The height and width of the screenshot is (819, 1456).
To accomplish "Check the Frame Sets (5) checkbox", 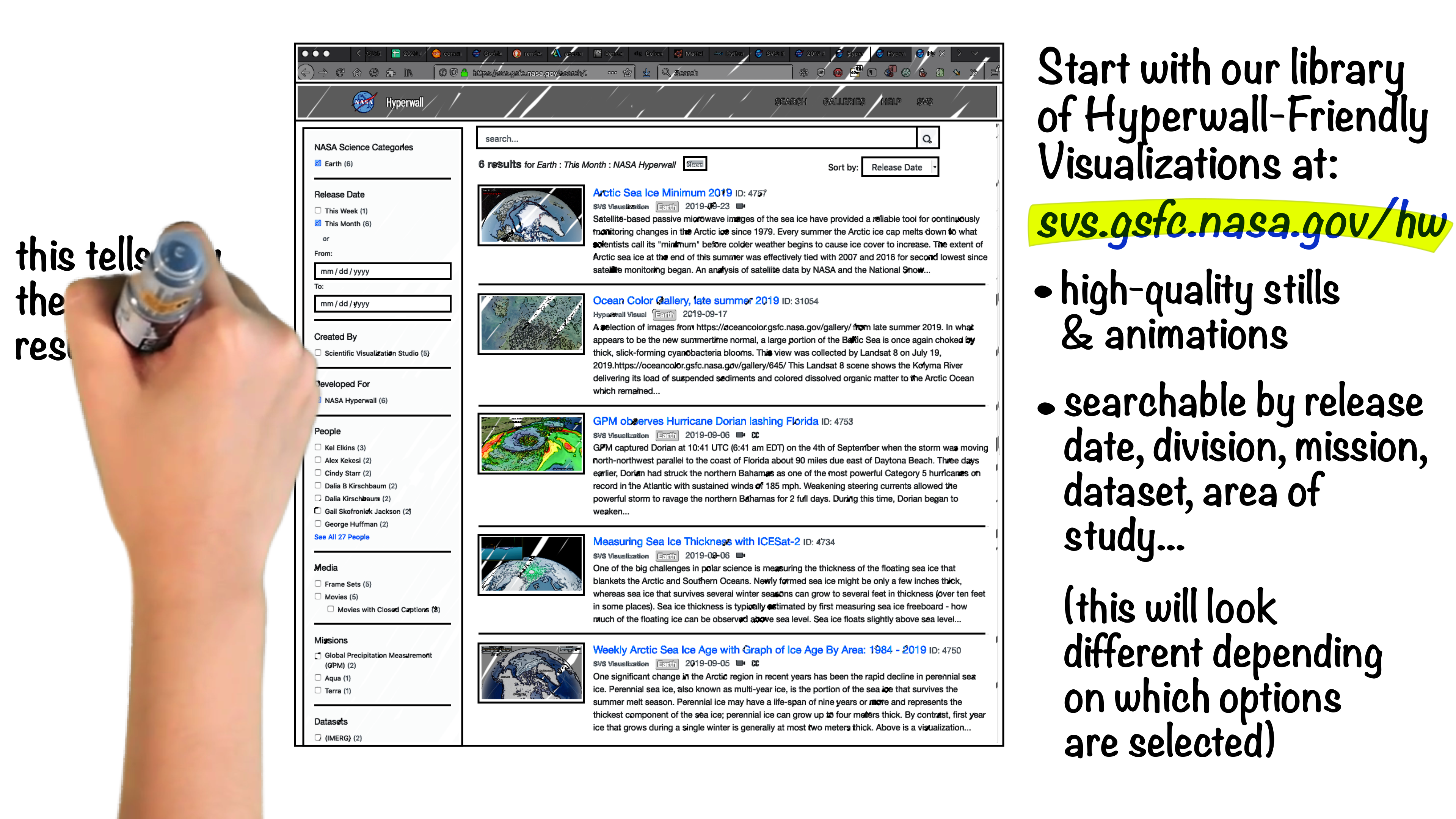I will click(x=318, y=583).
